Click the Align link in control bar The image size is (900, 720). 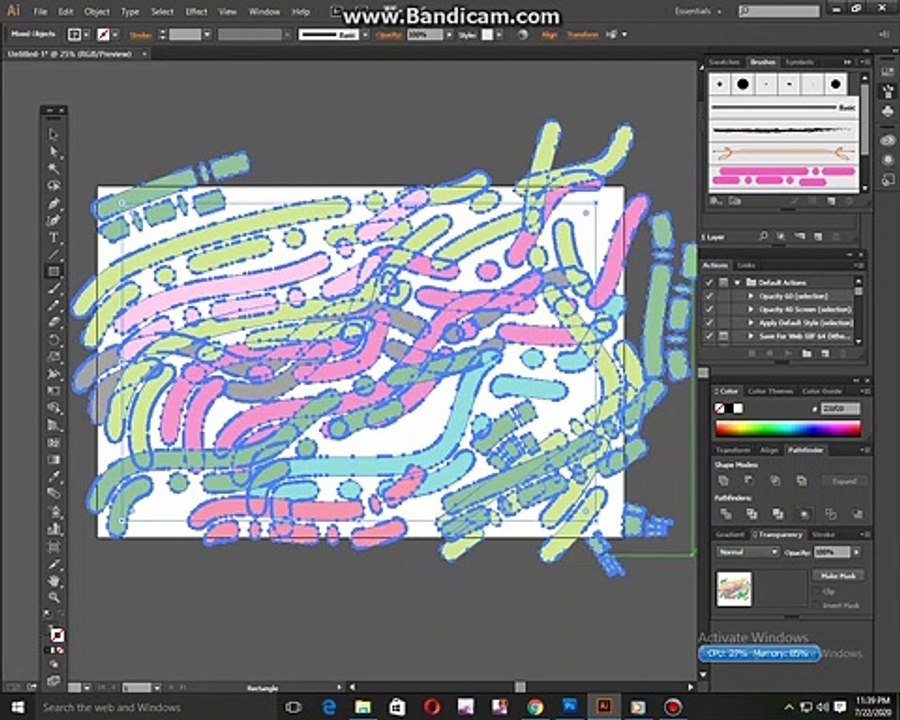point(549,35)
